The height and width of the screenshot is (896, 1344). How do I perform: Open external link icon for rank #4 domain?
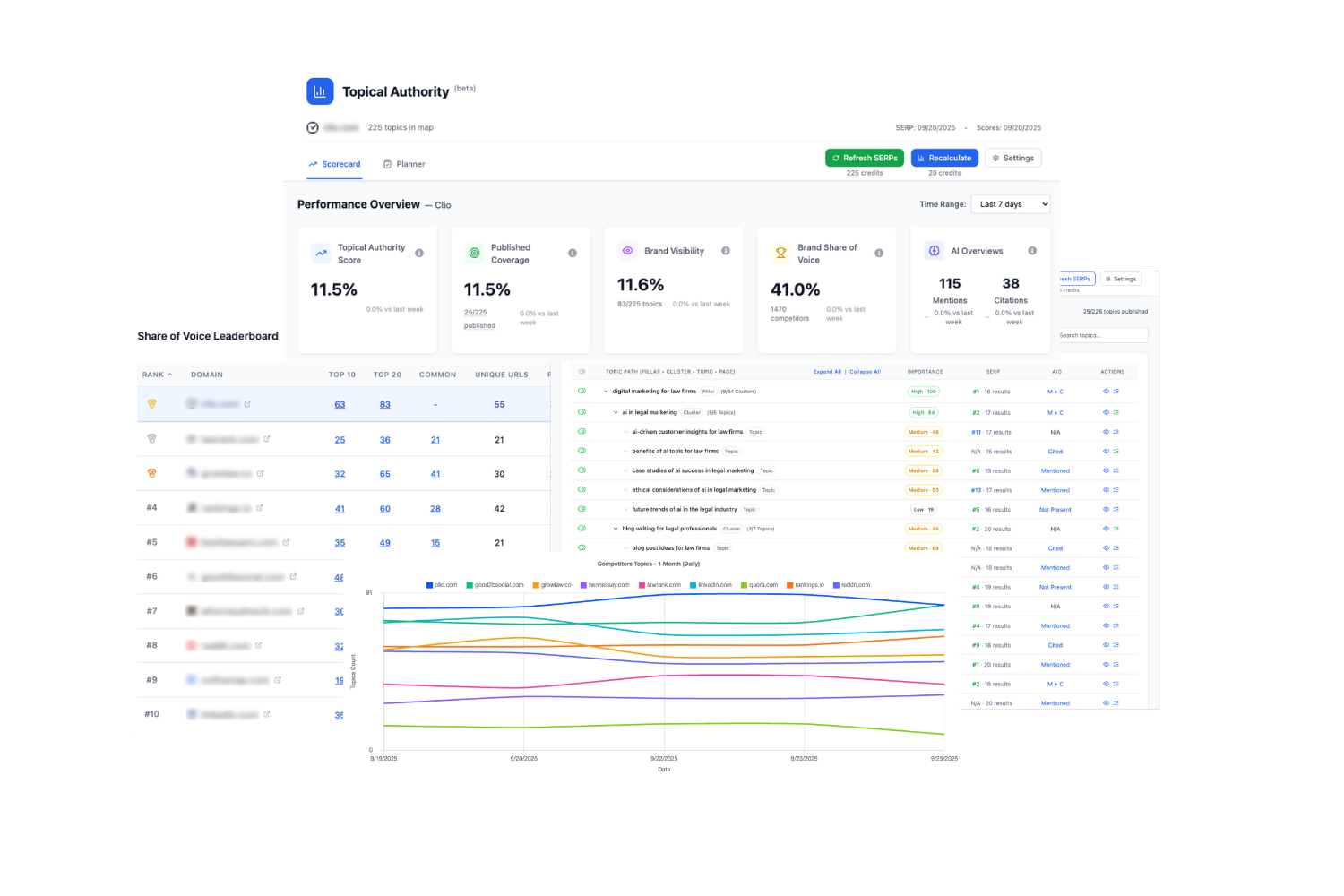pos(260,508)
